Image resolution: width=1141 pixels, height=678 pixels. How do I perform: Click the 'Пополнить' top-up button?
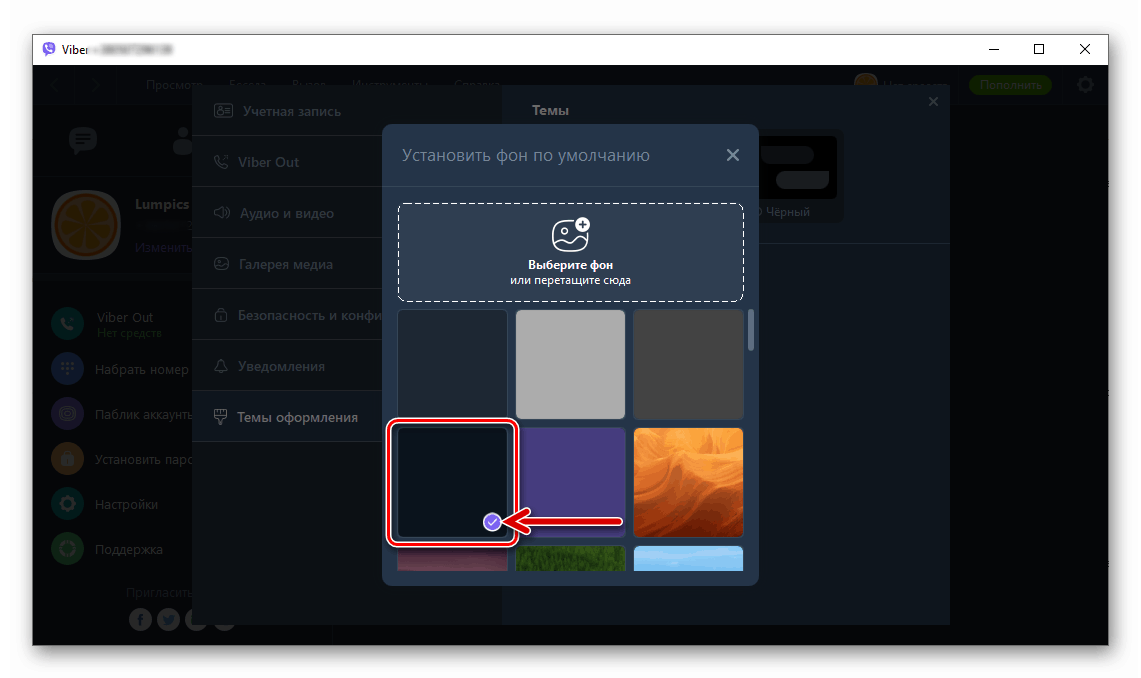(x=1010, y=85)
